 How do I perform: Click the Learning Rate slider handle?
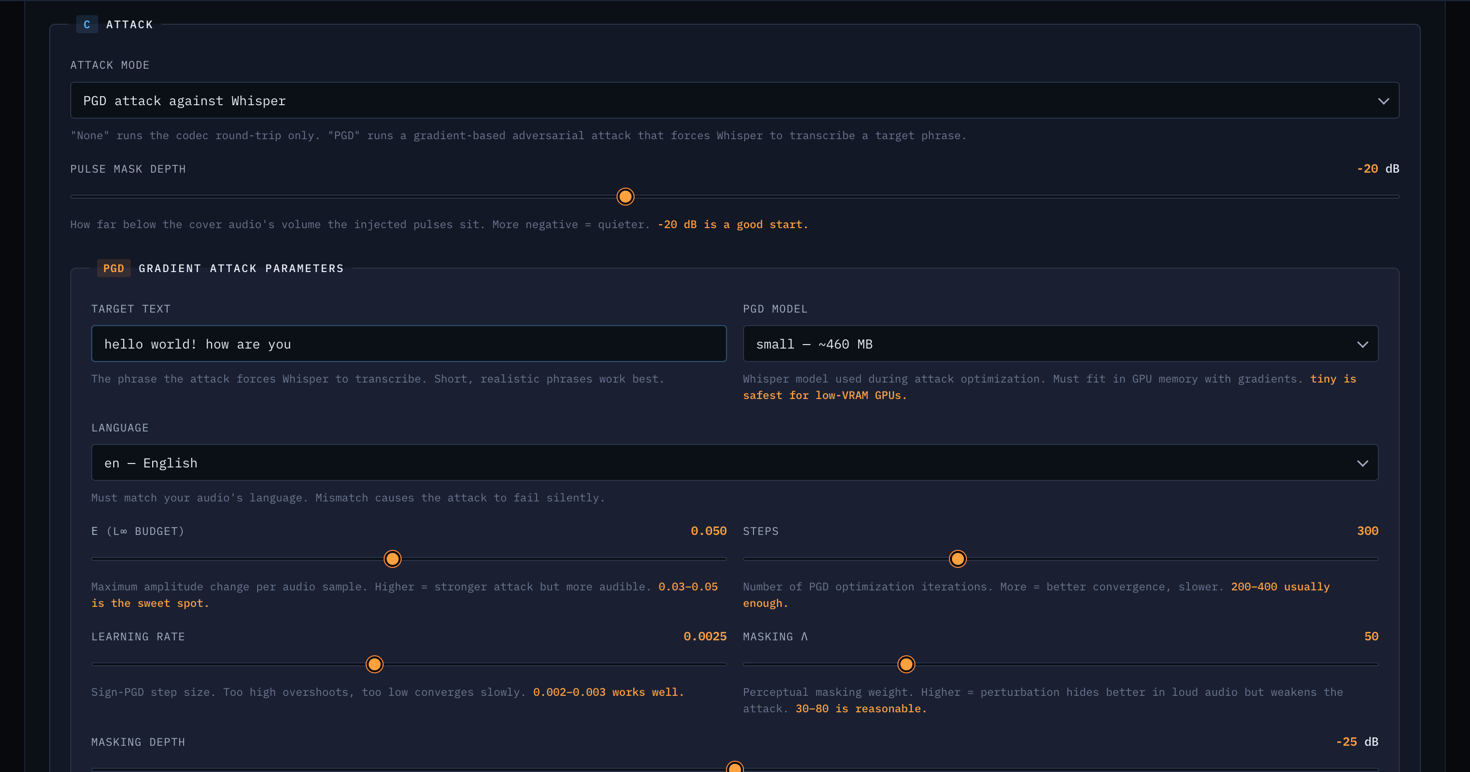pos(374,664)
